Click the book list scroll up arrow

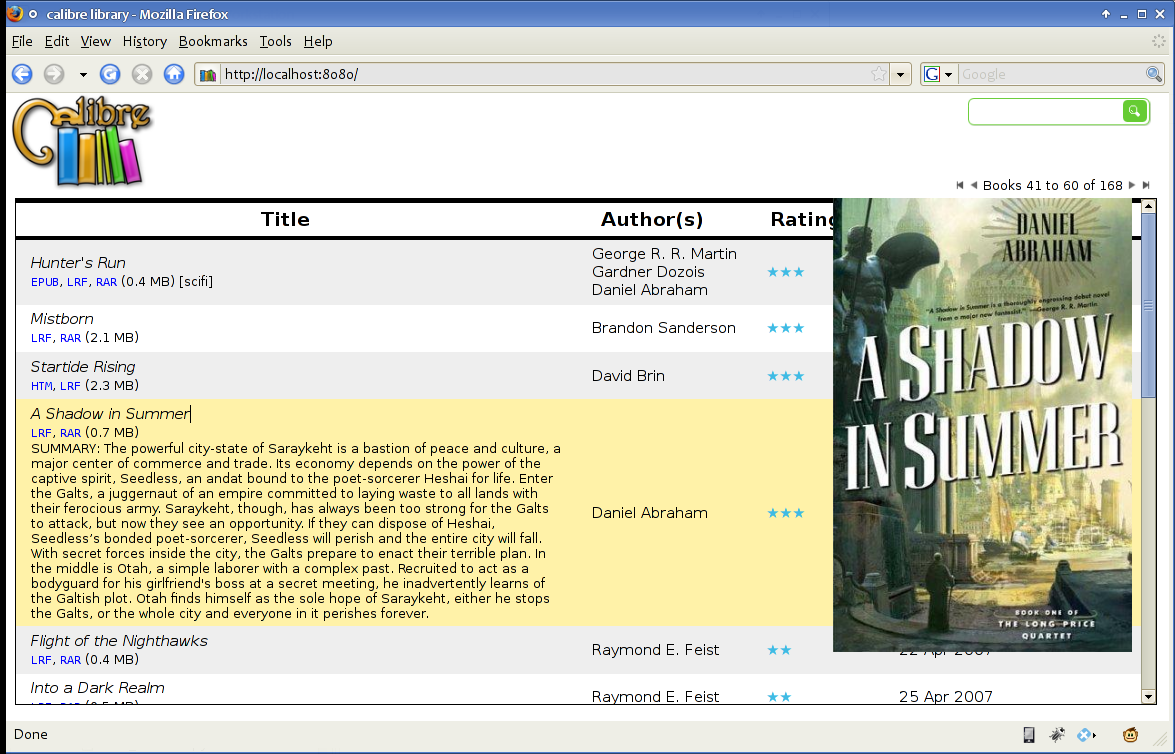[x=1148, y=205]
